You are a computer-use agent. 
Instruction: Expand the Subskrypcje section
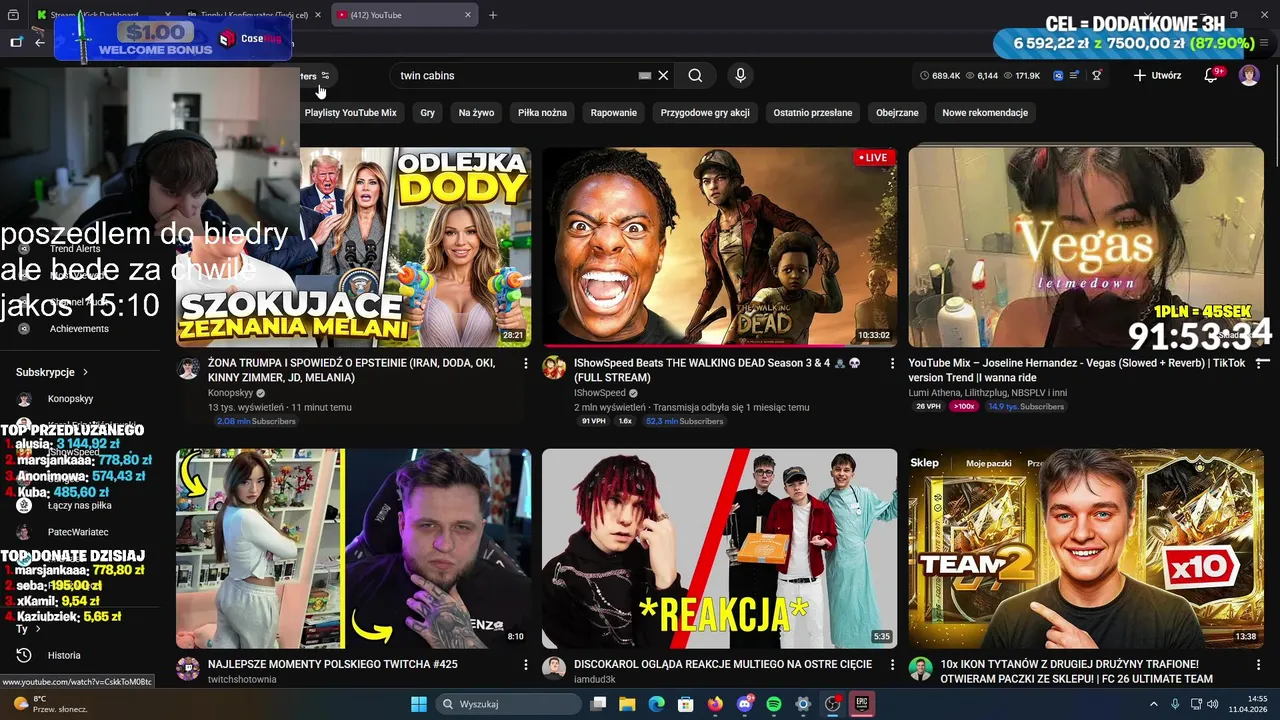pyautogui.click(x=52, y=372)
